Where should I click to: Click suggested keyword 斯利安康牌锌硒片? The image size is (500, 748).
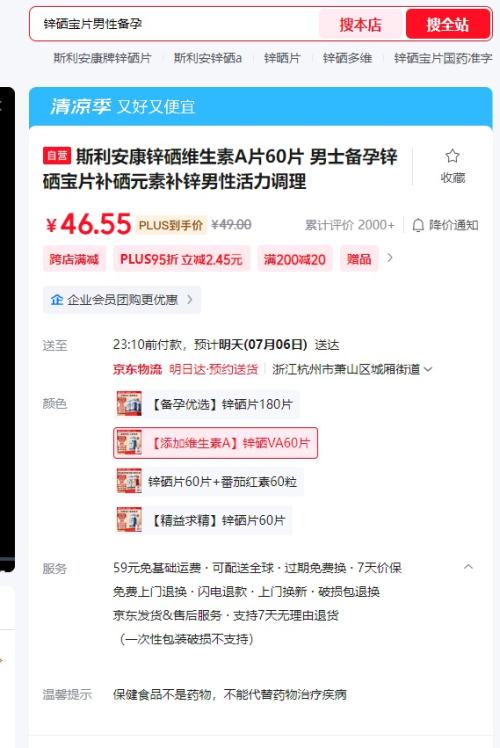tap(102, 58)
